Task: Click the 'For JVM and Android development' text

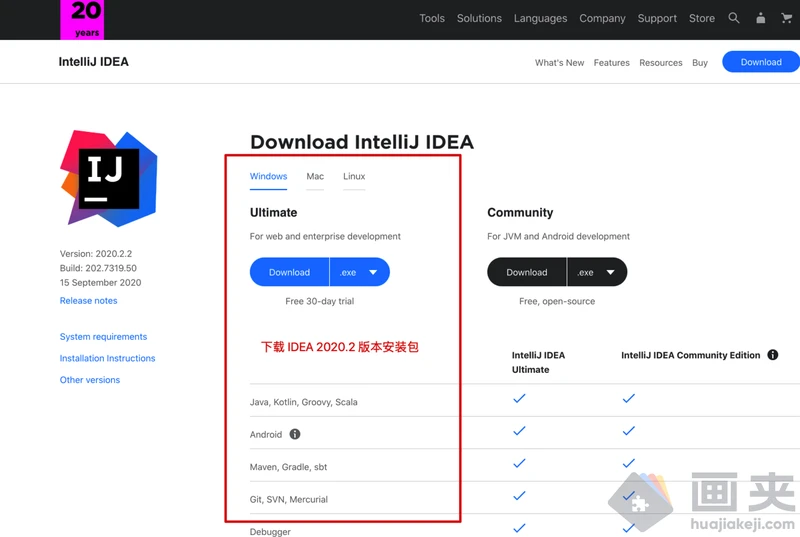Action: (x=558, y=236)
